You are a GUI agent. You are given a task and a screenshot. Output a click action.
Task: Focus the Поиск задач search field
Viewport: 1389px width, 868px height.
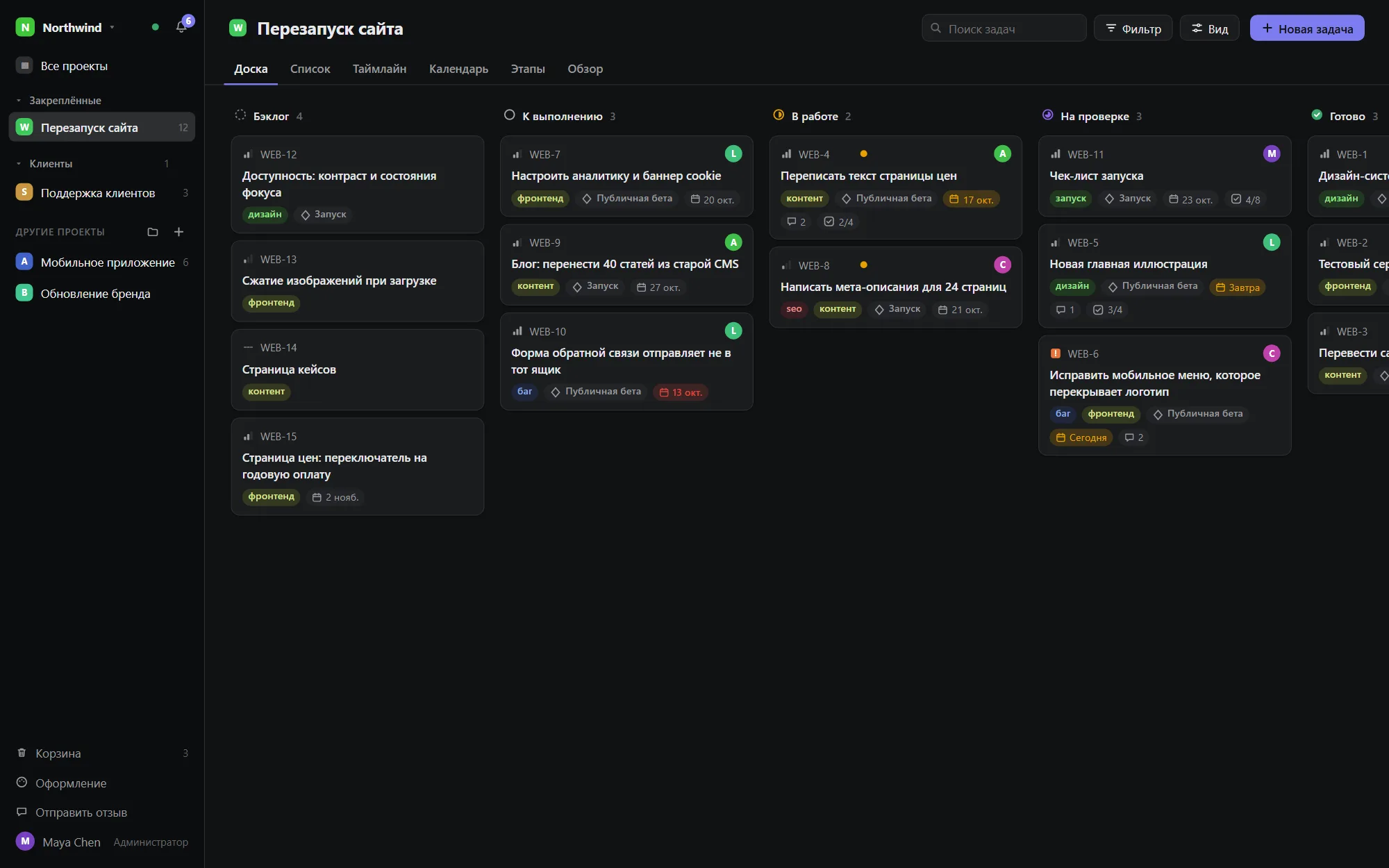click(1004, 28)
